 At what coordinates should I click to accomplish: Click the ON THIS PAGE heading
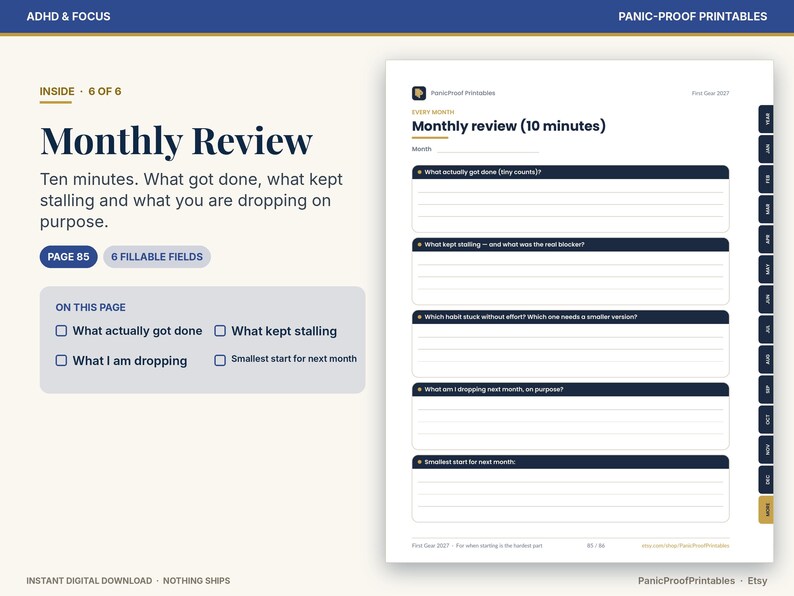pyautogui.click(x=91, y=307)
